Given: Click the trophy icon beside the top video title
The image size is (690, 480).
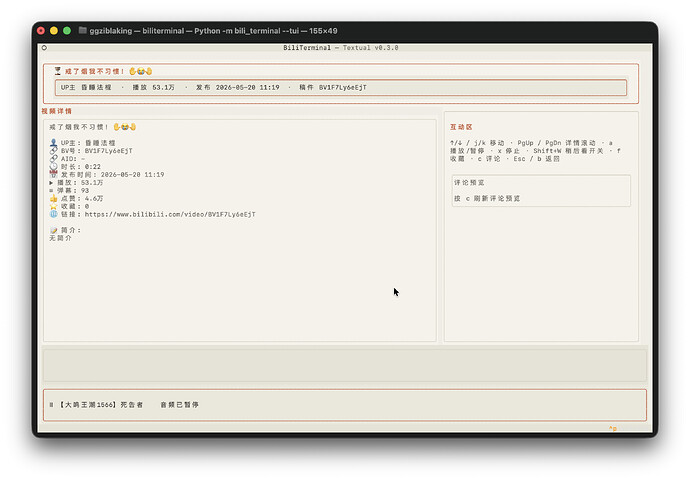Looking at the screenshot, I should (58, 71).
